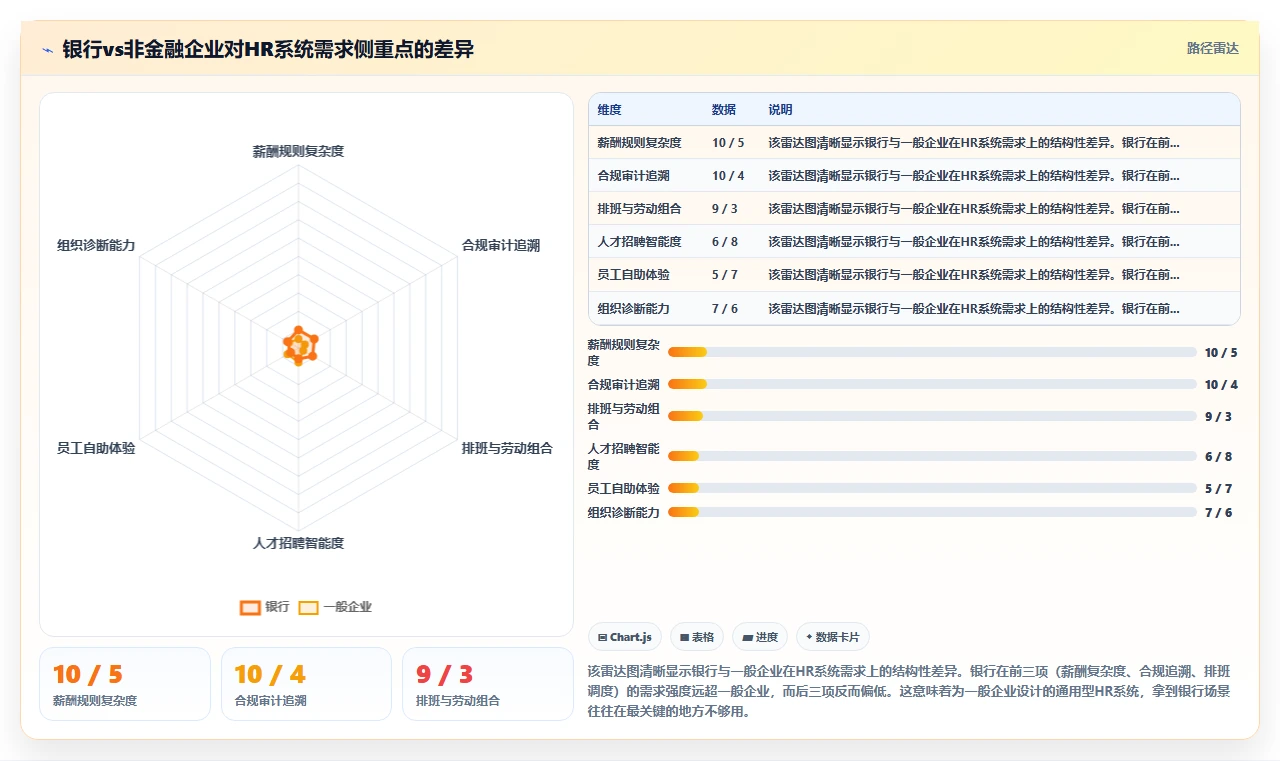Click the 员工自助体验 progress bar
This screenshot has height=761, width=1280.
click(932, 488)
